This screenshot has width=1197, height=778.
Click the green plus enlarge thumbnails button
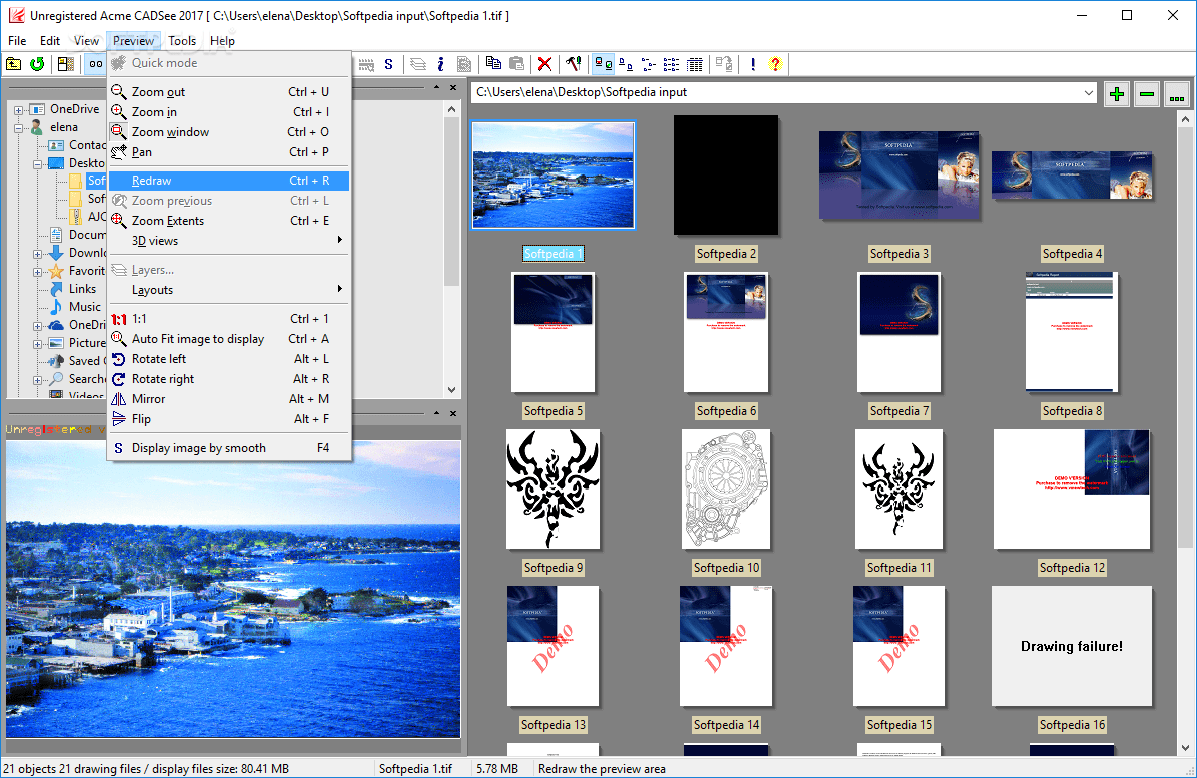(1117, 94)
